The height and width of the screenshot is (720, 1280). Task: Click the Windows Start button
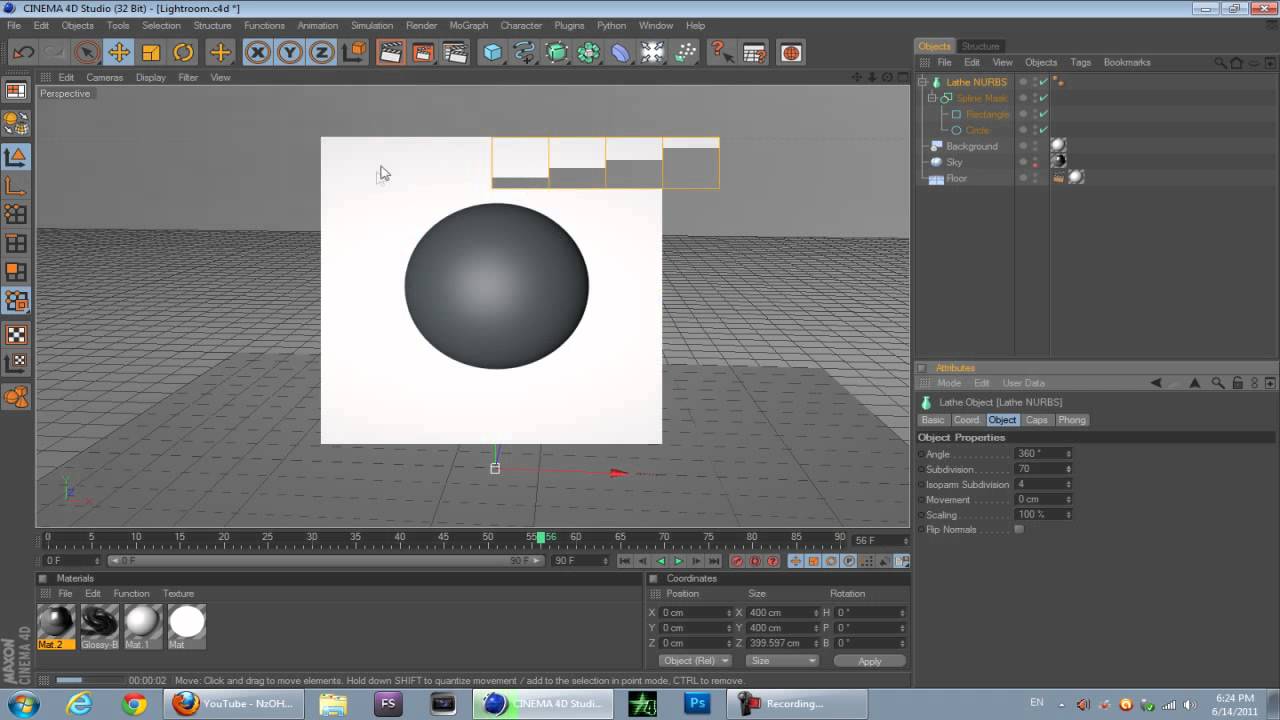pos(22,703)
